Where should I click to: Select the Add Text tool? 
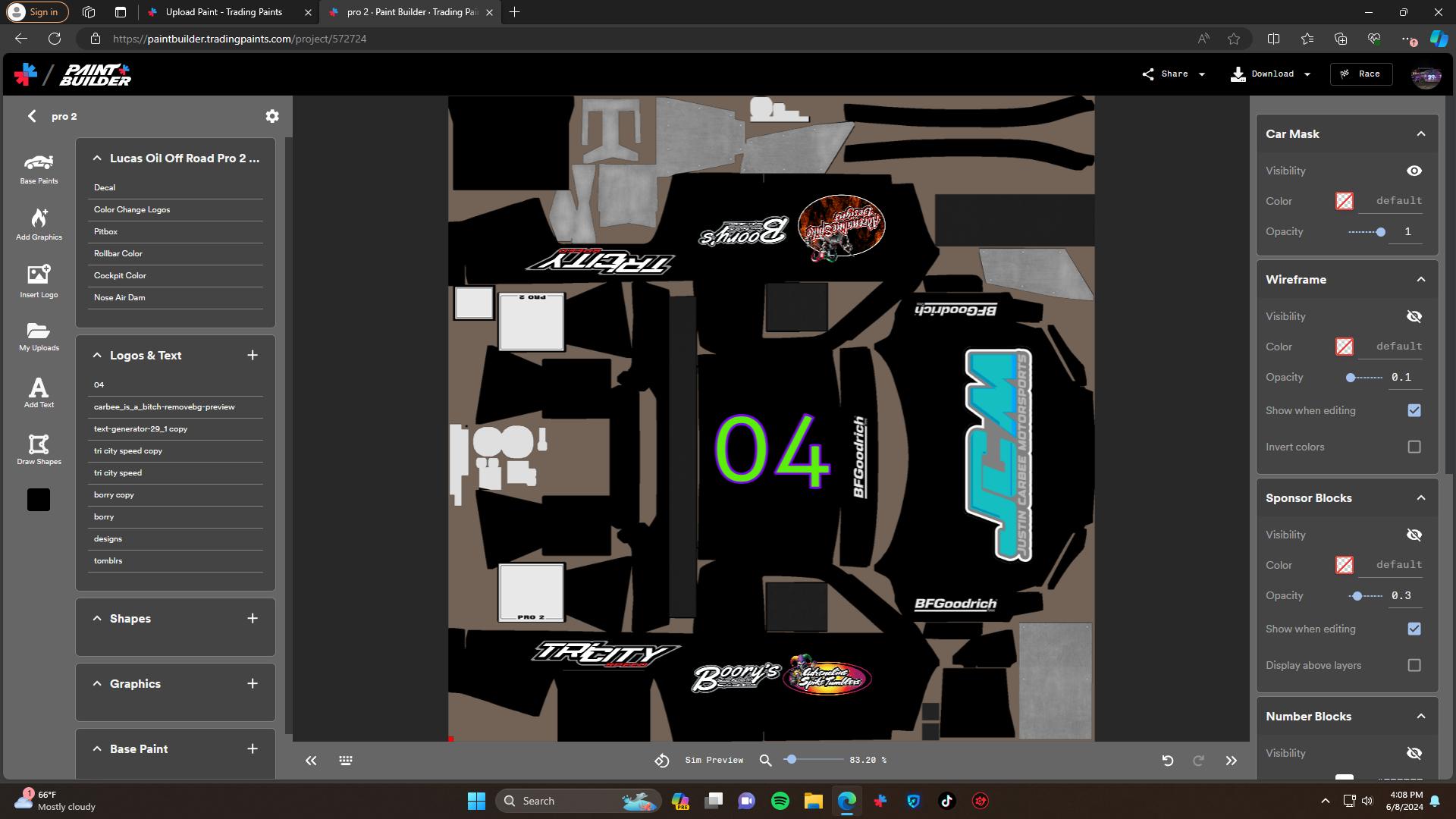click(x=38, y=392)
